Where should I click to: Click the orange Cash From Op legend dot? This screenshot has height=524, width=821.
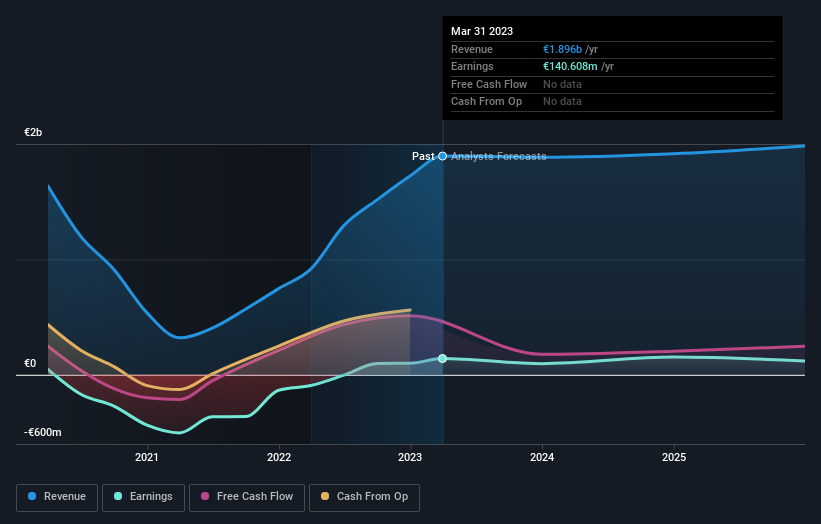coord(325,496)
